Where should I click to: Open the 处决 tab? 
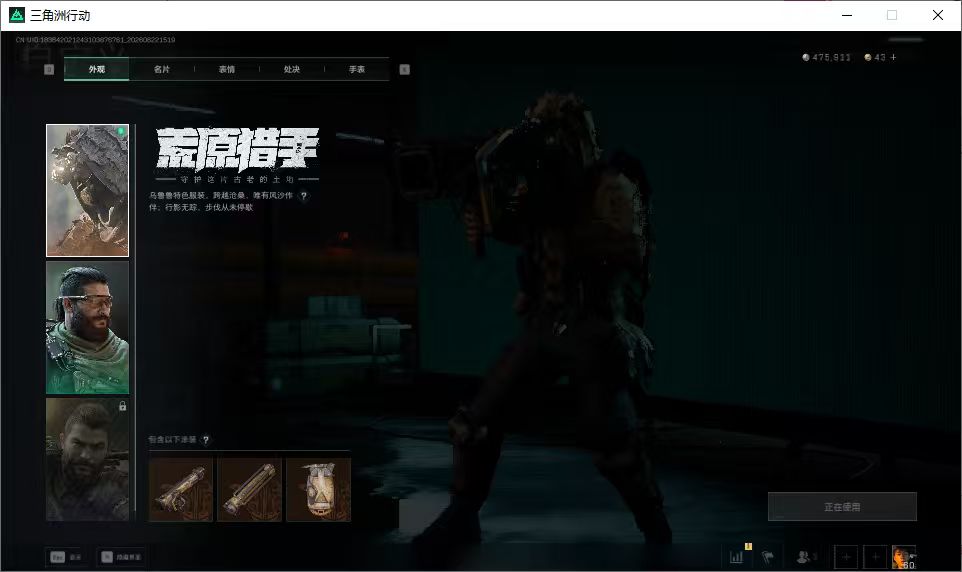click(291, 69)
